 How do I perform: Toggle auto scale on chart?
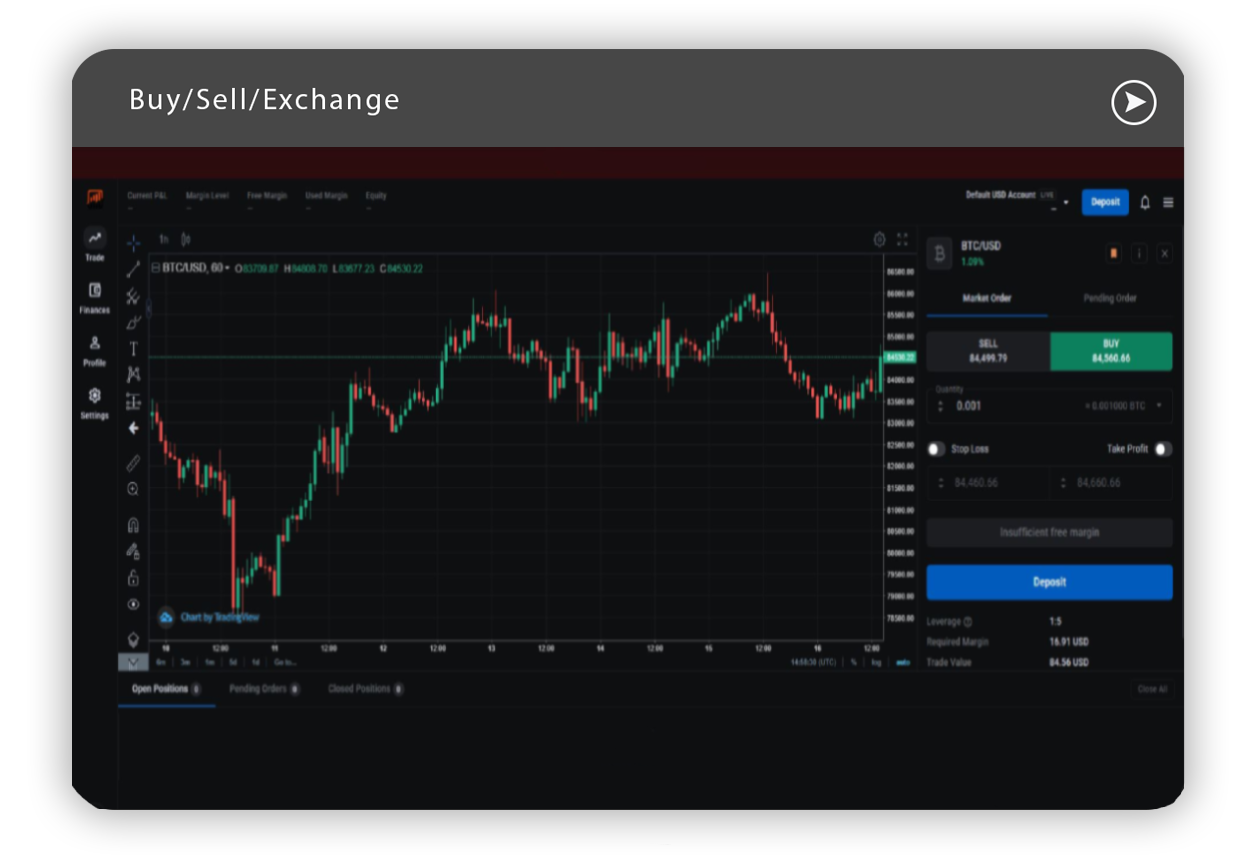point(902,662)
